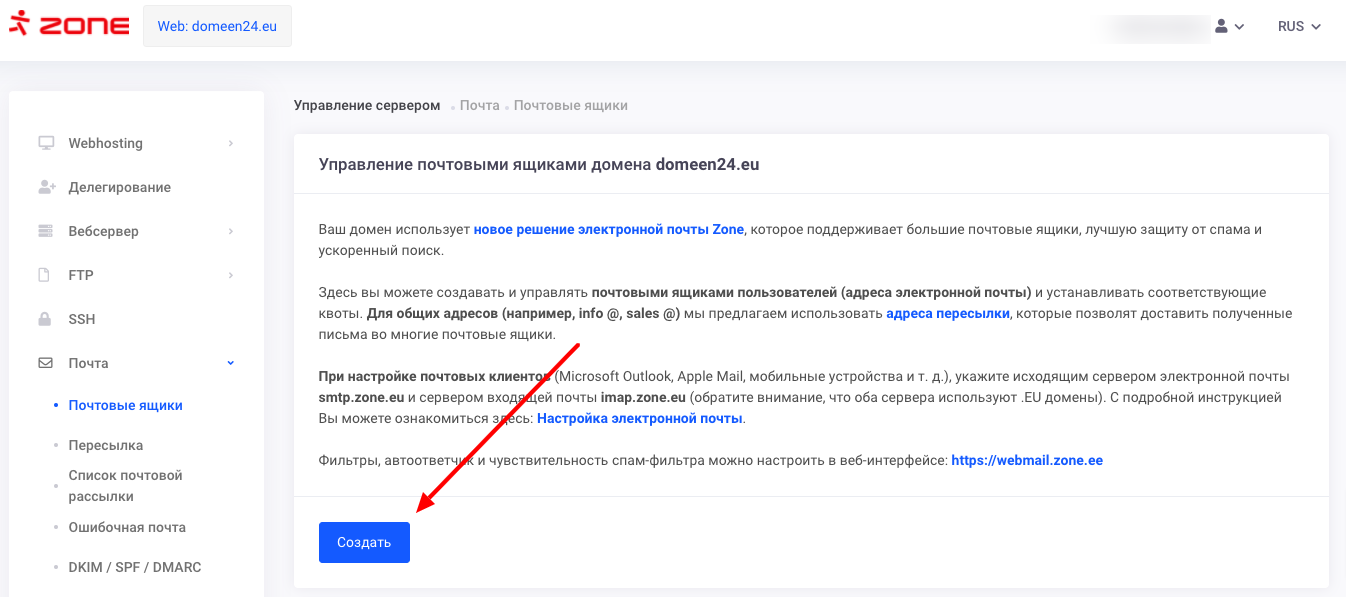This screenshot has height=597, width=1346.
Task: Open the user account dropdown arrow
Action: (1240, 27)
